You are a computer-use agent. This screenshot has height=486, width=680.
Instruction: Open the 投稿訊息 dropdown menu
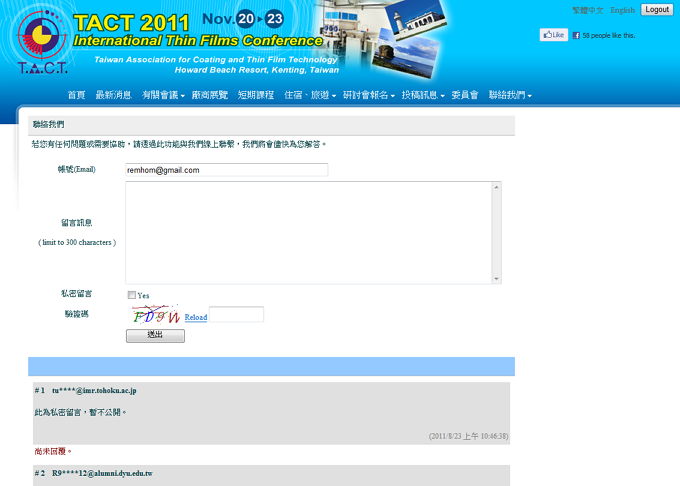[x=422, y=95]
